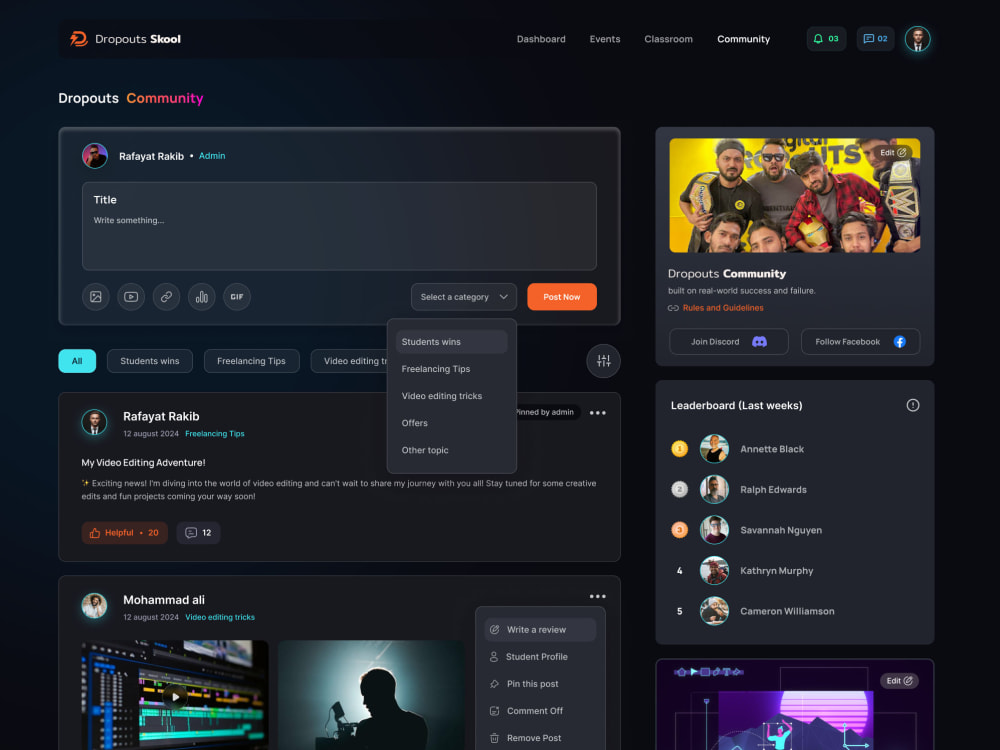Filter feed by Video editing tricks chip
The height and width of the screenshot is (750, 1000).
click(349, 361)
